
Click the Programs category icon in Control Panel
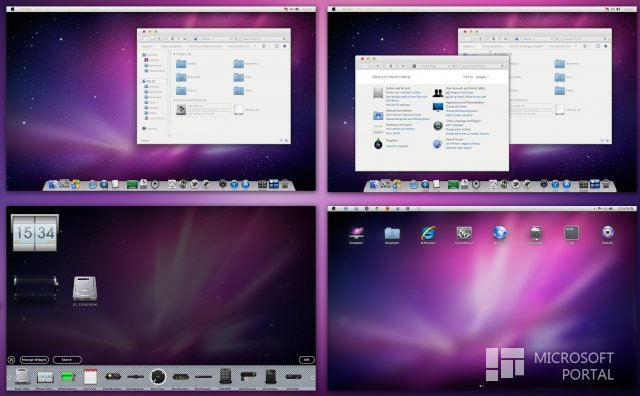(x=378, y=144)
